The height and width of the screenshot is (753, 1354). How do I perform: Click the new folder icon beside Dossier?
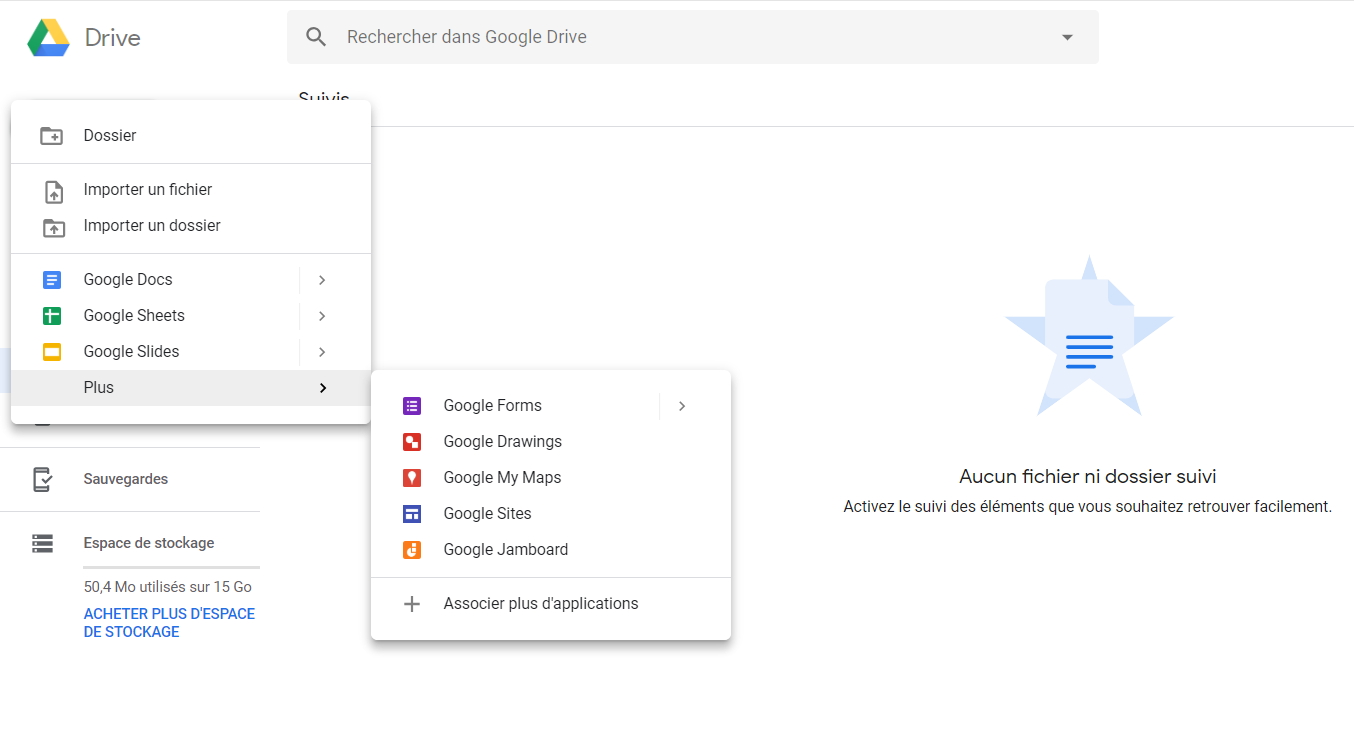coord(52,136)
